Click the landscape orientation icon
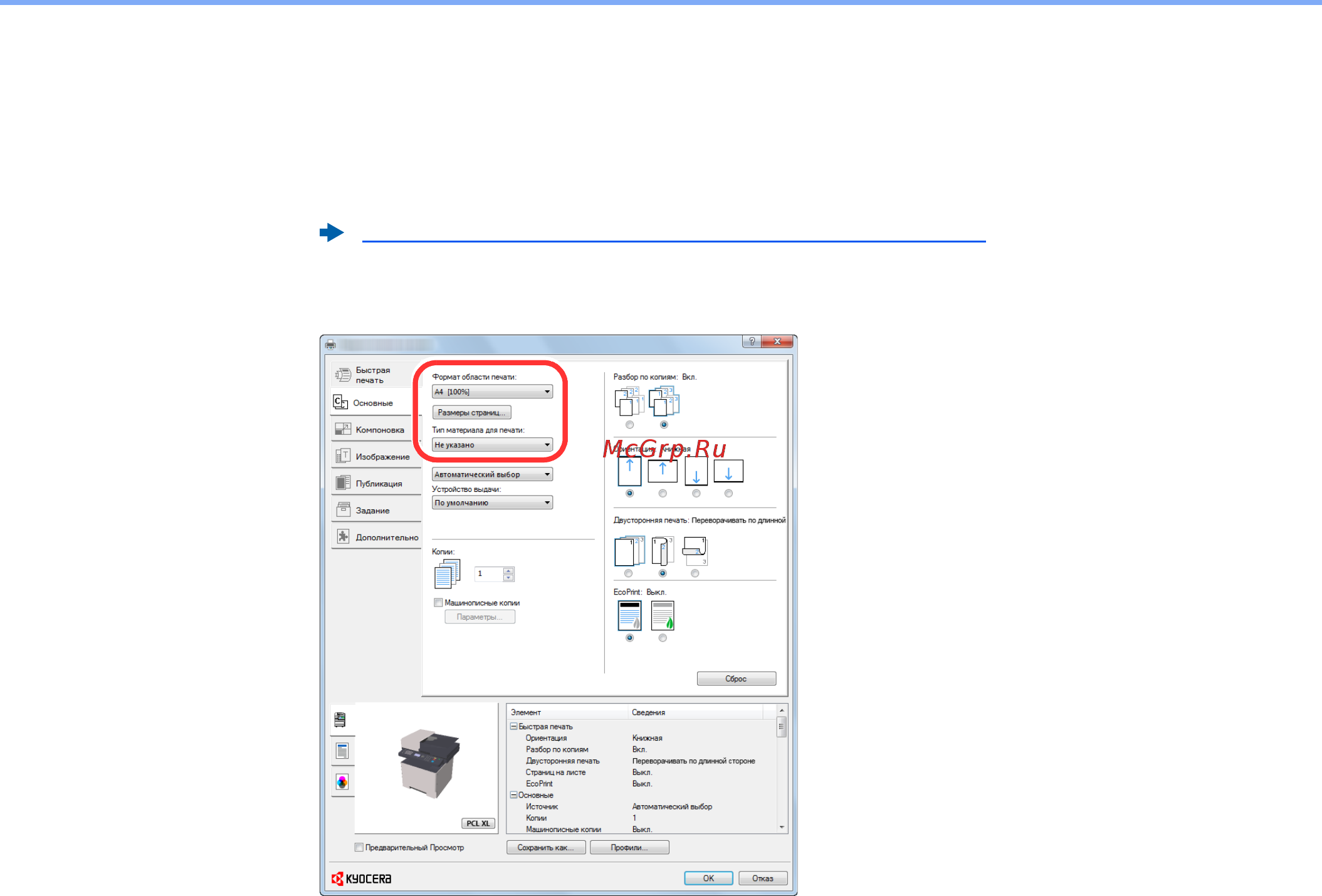Image resolution: width=1322 pixels, height=896 pixels. tap(663, 471)
